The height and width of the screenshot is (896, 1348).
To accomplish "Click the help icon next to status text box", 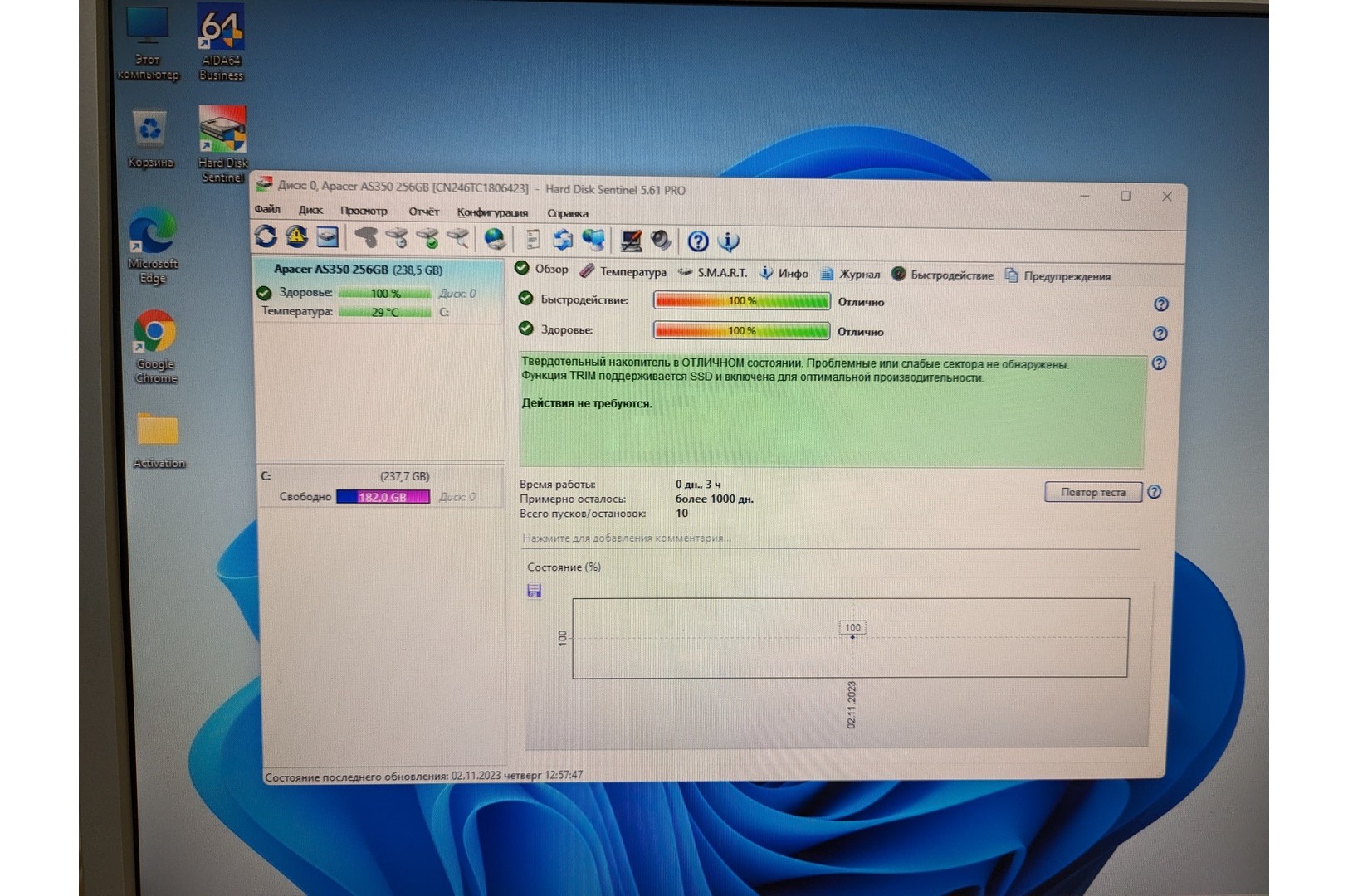I will click(1160, 363).
